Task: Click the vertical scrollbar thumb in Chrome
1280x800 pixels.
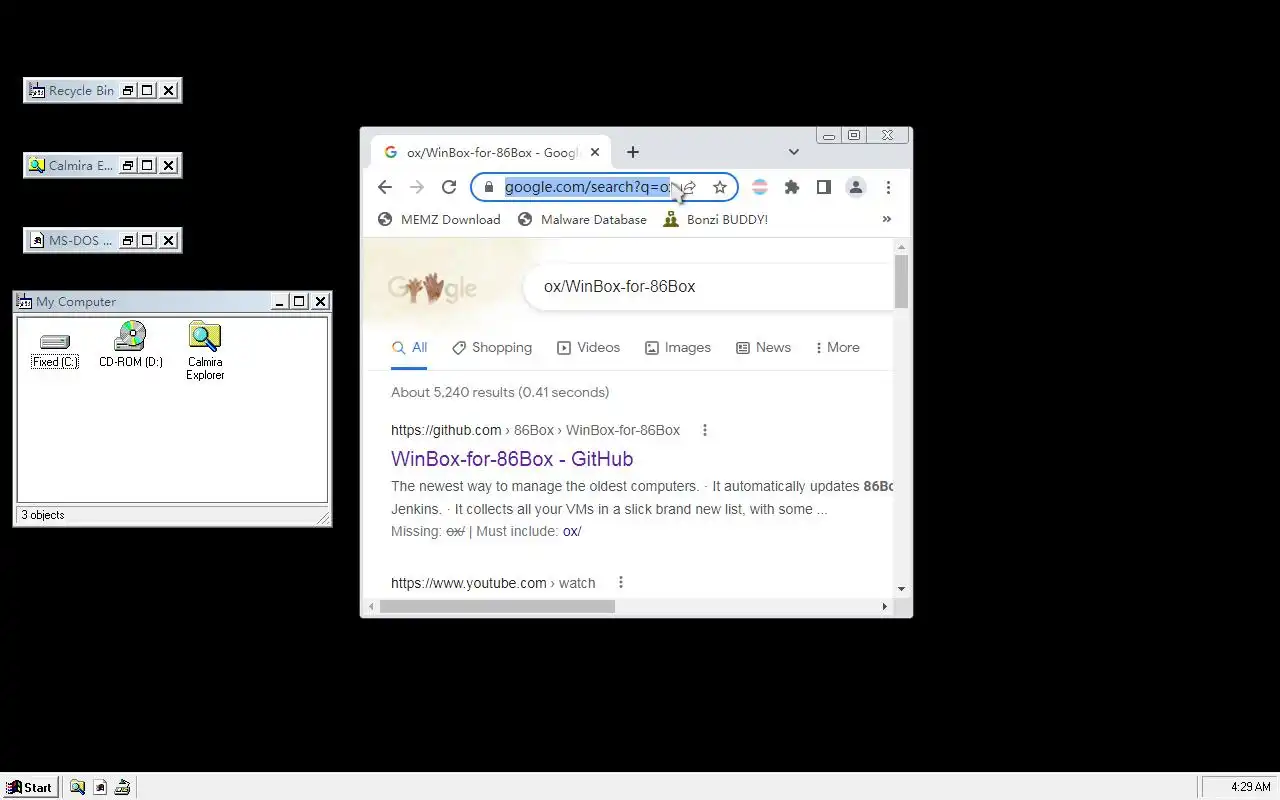Action: 901,281
